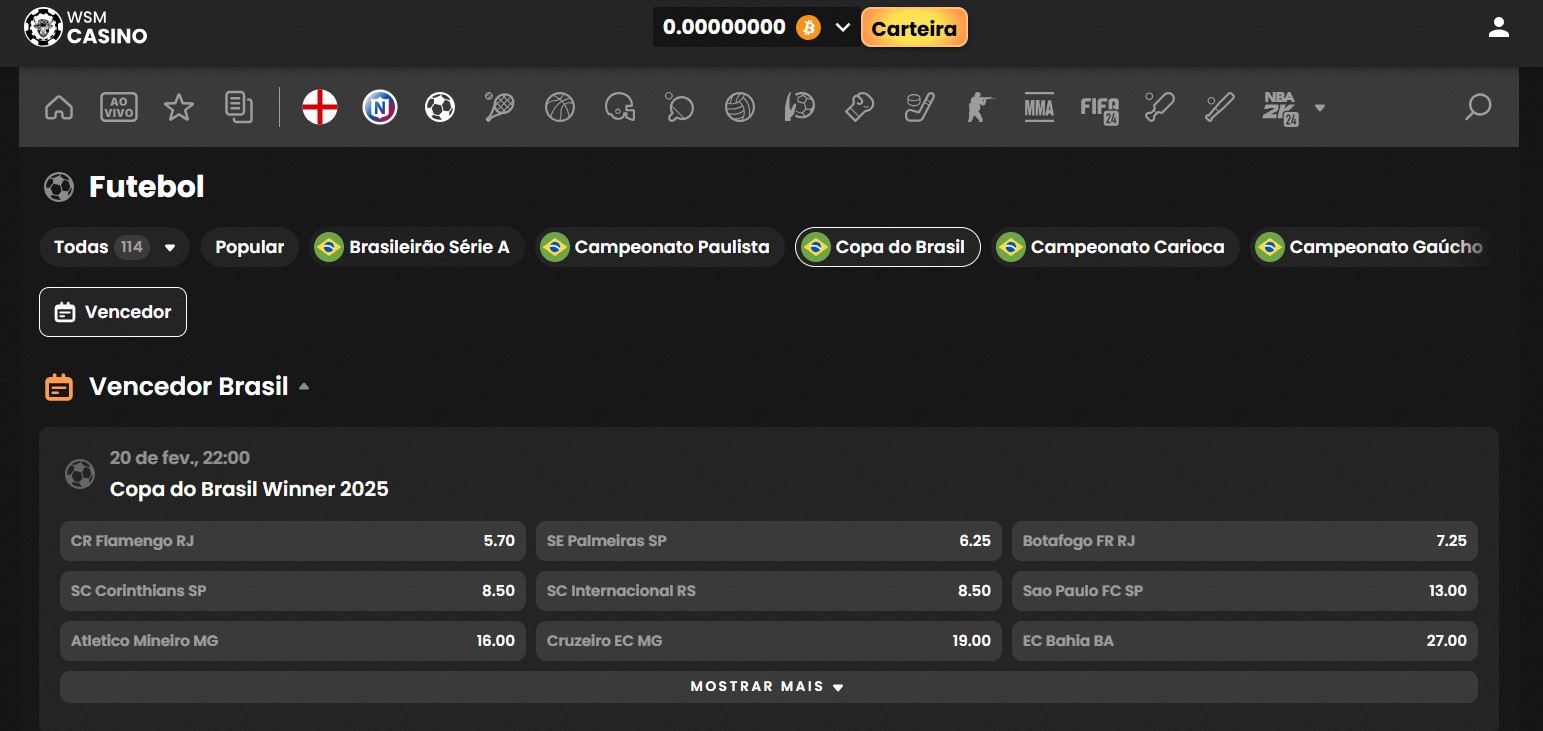Image resolution: width=1543 pixels, height=731 pixels.
Task: Select the Popular filter tab
Action: [x=250, y=247]
